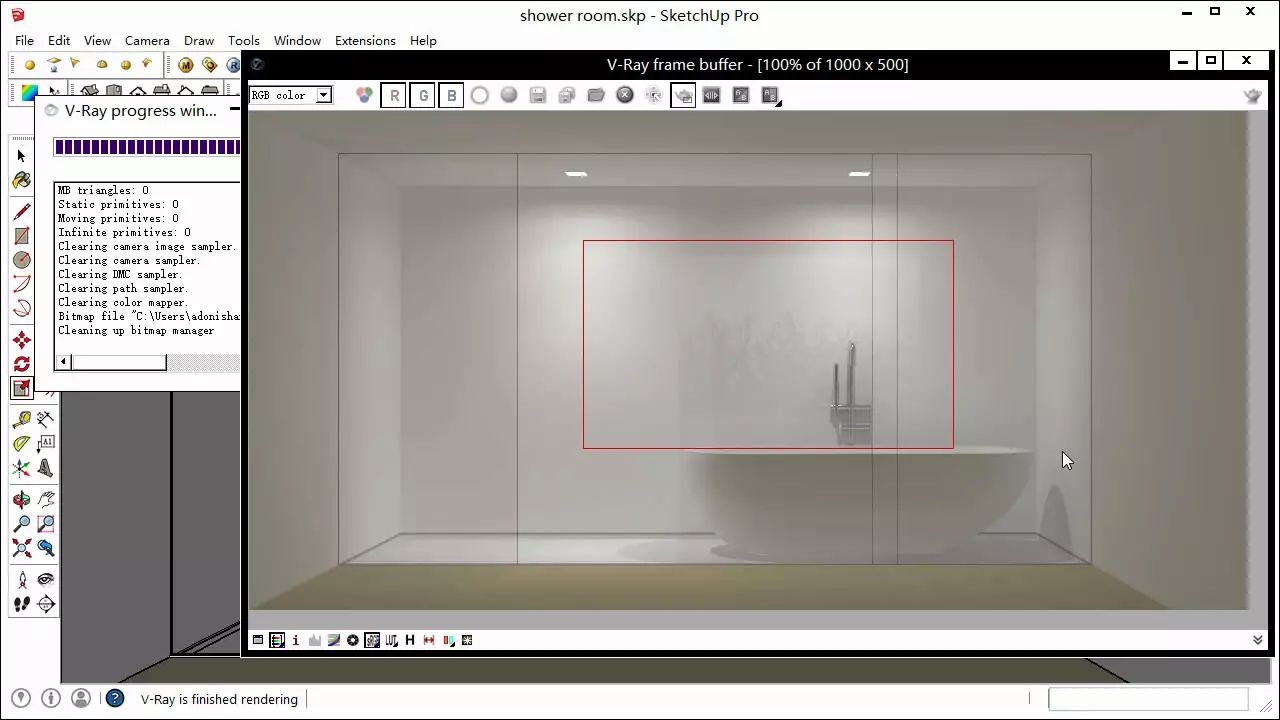Click the V-Ray render progress bar
This screenshot has width=1280, height=720.
(147, 147)
